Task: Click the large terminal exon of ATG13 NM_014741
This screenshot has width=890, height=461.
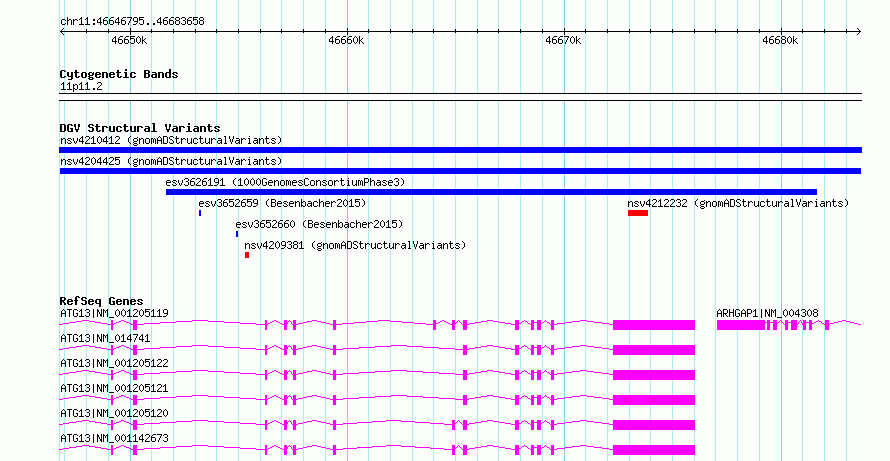Action: point(654,350)
